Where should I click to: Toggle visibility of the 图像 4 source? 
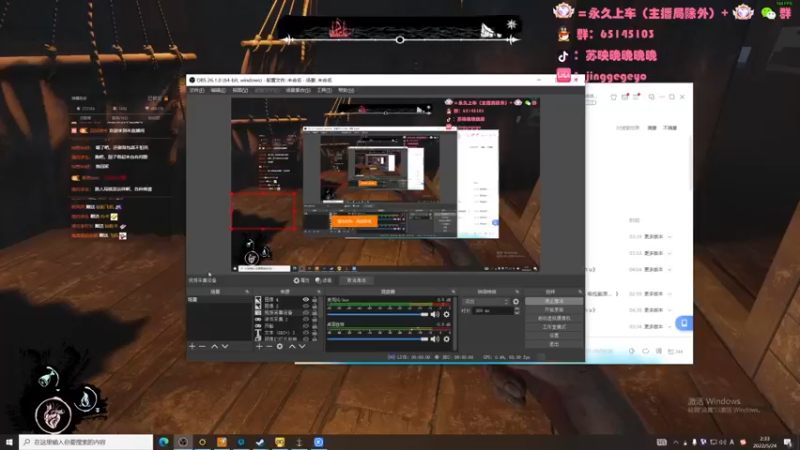click(306, 299)
